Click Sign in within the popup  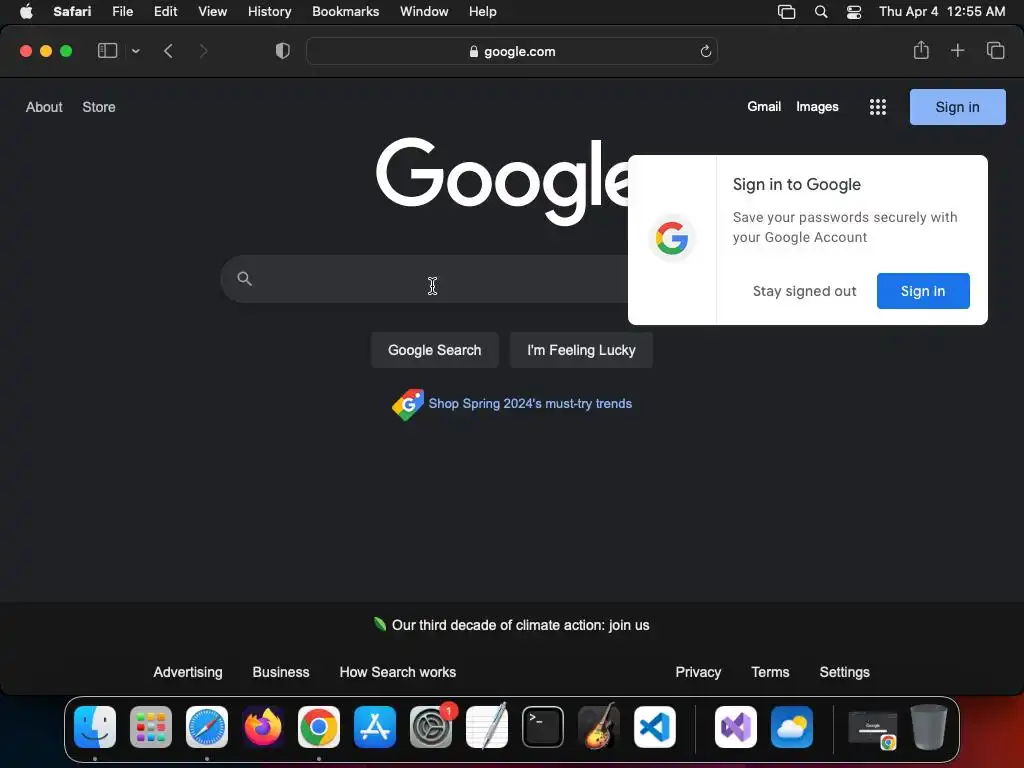point(923,291)
